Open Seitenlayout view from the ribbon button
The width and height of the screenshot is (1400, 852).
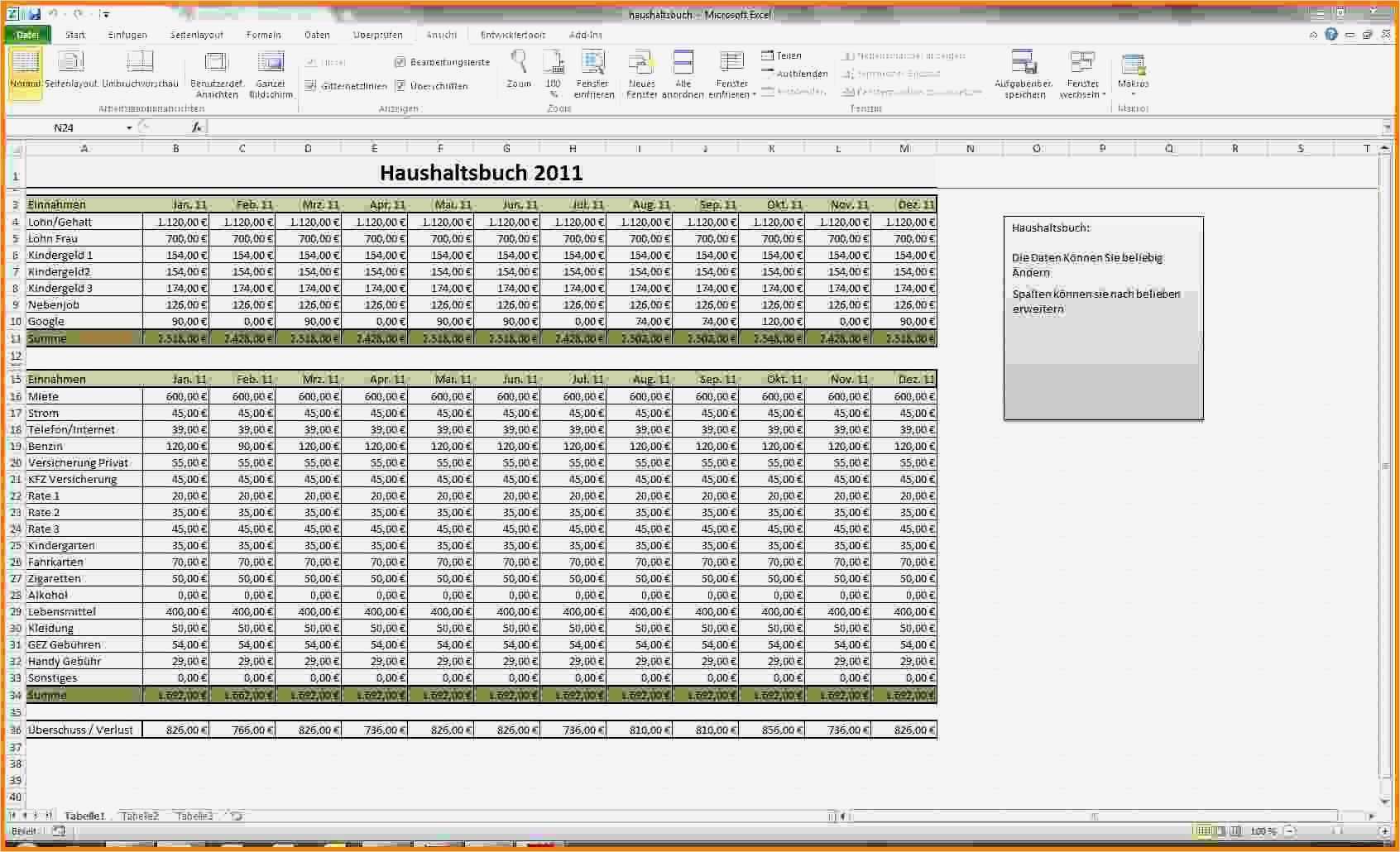point(71,69)
